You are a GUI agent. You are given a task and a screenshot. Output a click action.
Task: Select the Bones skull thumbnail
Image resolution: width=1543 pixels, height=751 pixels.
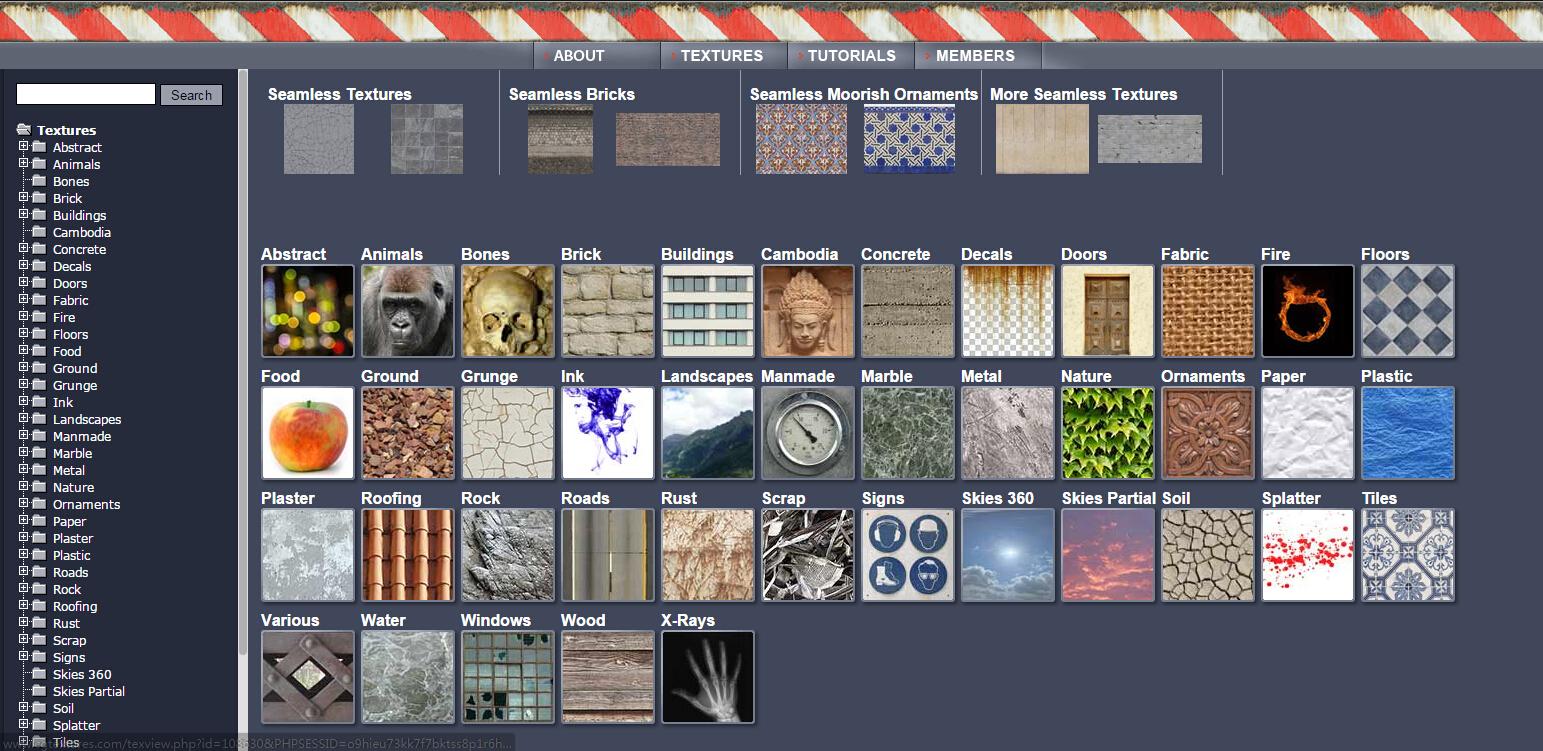point(508,311)
